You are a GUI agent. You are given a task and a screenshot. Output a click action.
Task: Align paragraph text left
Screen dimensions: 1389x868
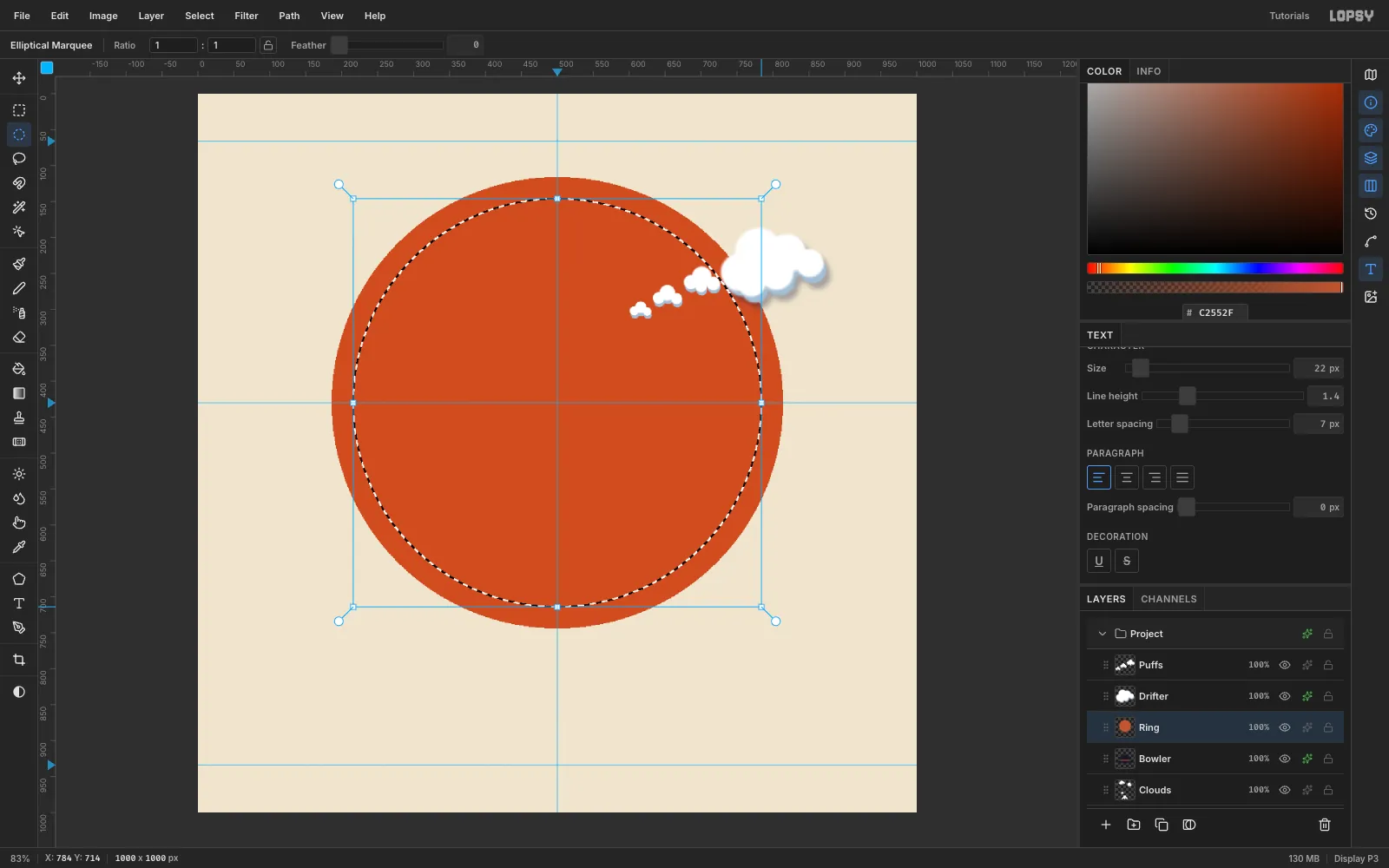click(x=1099, y=477)
